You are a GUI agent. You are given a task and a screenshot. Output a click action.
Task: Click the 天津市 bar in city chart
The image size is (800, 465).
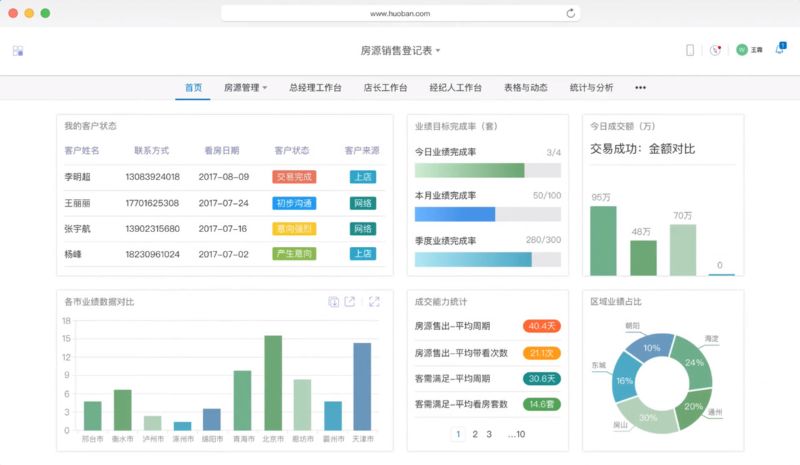coord(362,386)
